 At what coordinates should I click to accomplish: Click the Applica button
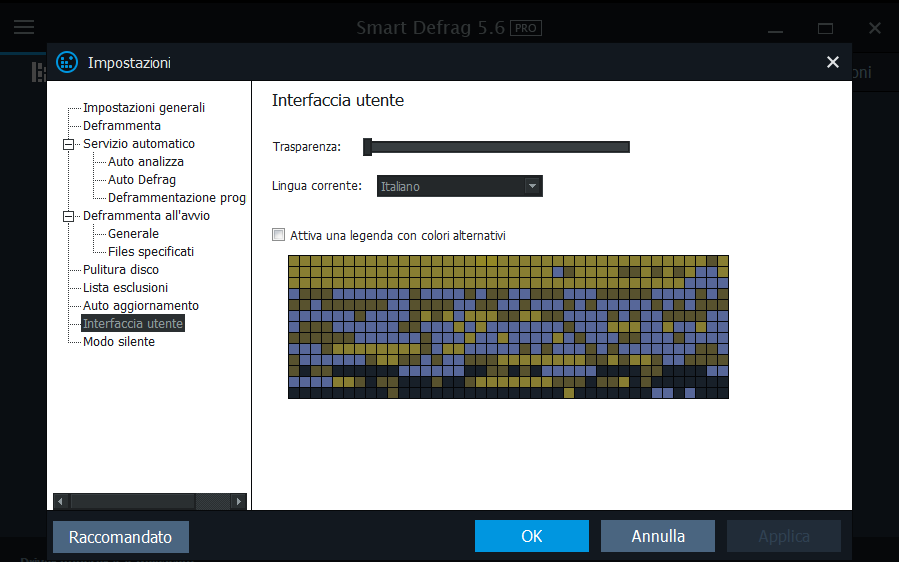pos(784,536)
